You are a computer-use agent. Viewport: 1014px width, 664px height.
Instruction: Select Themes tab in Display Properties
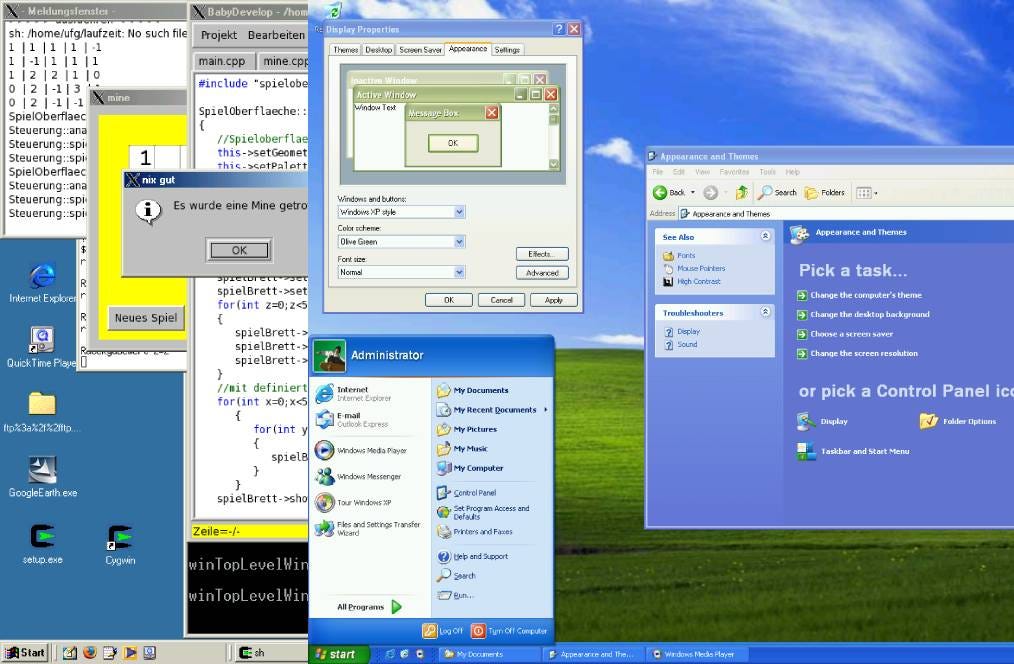[x=345, y=50]
